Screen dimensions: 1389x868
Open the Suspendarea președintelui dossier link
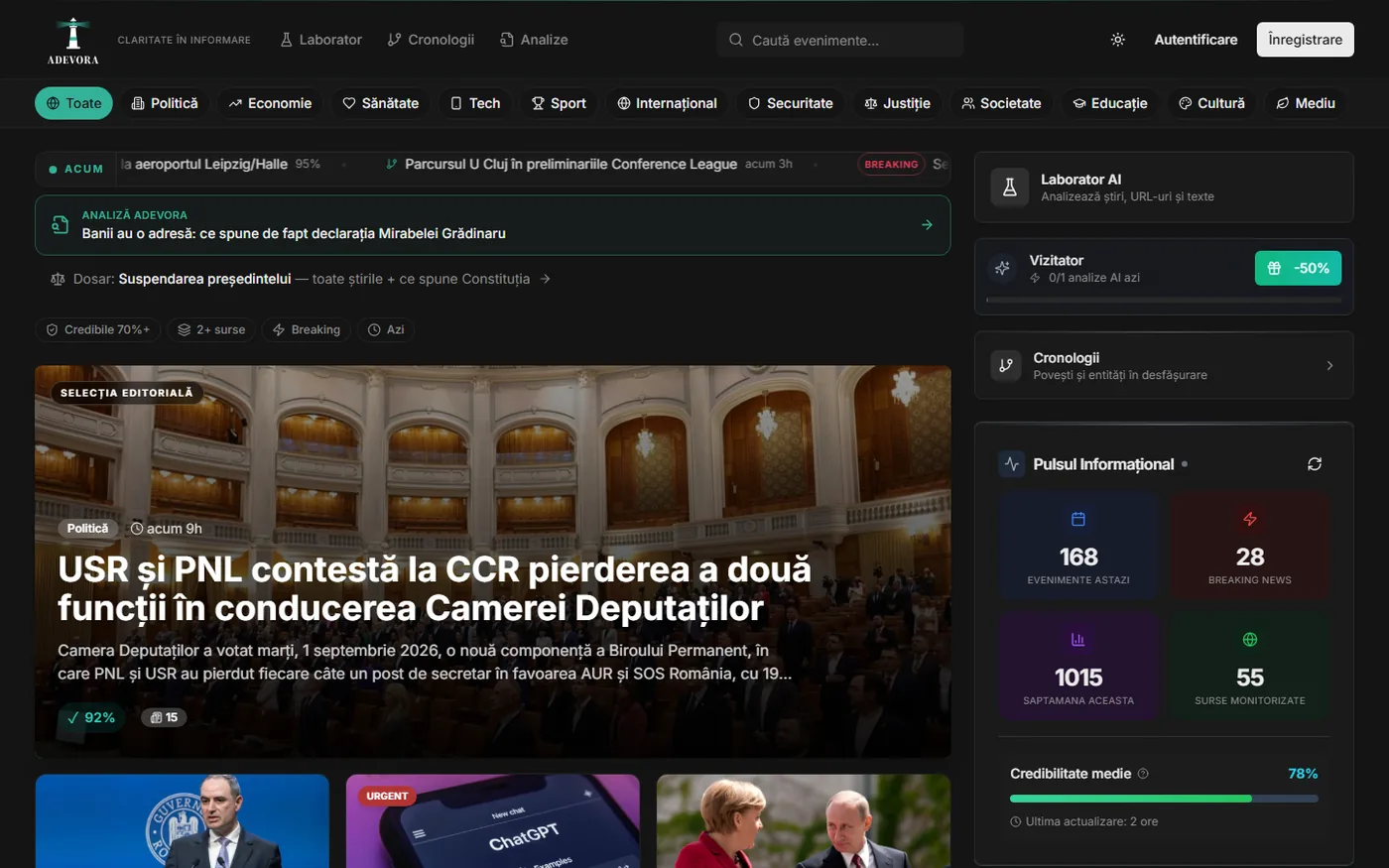click(205, 280)
